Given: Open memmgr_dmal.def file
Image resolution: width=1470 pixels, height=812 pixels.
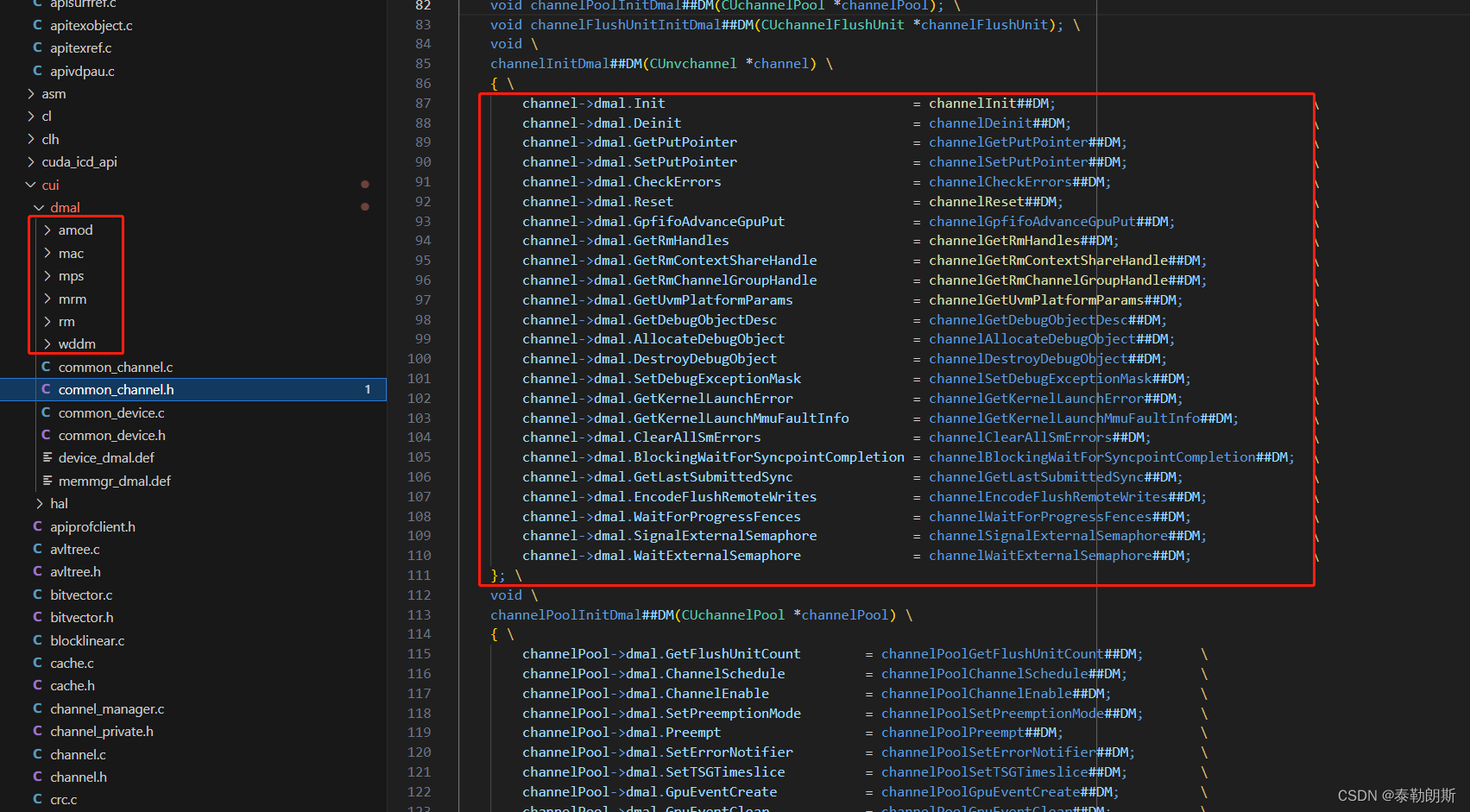Looking at the screenshot, I should (x=115, y=481).
